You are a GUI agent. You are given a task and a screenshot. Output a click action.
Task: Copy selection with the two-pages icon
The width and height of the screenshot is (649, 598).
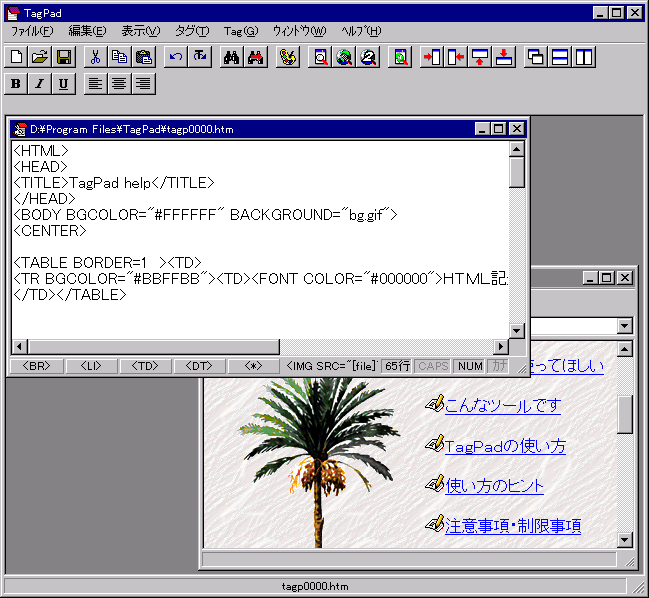click(119, 57)
